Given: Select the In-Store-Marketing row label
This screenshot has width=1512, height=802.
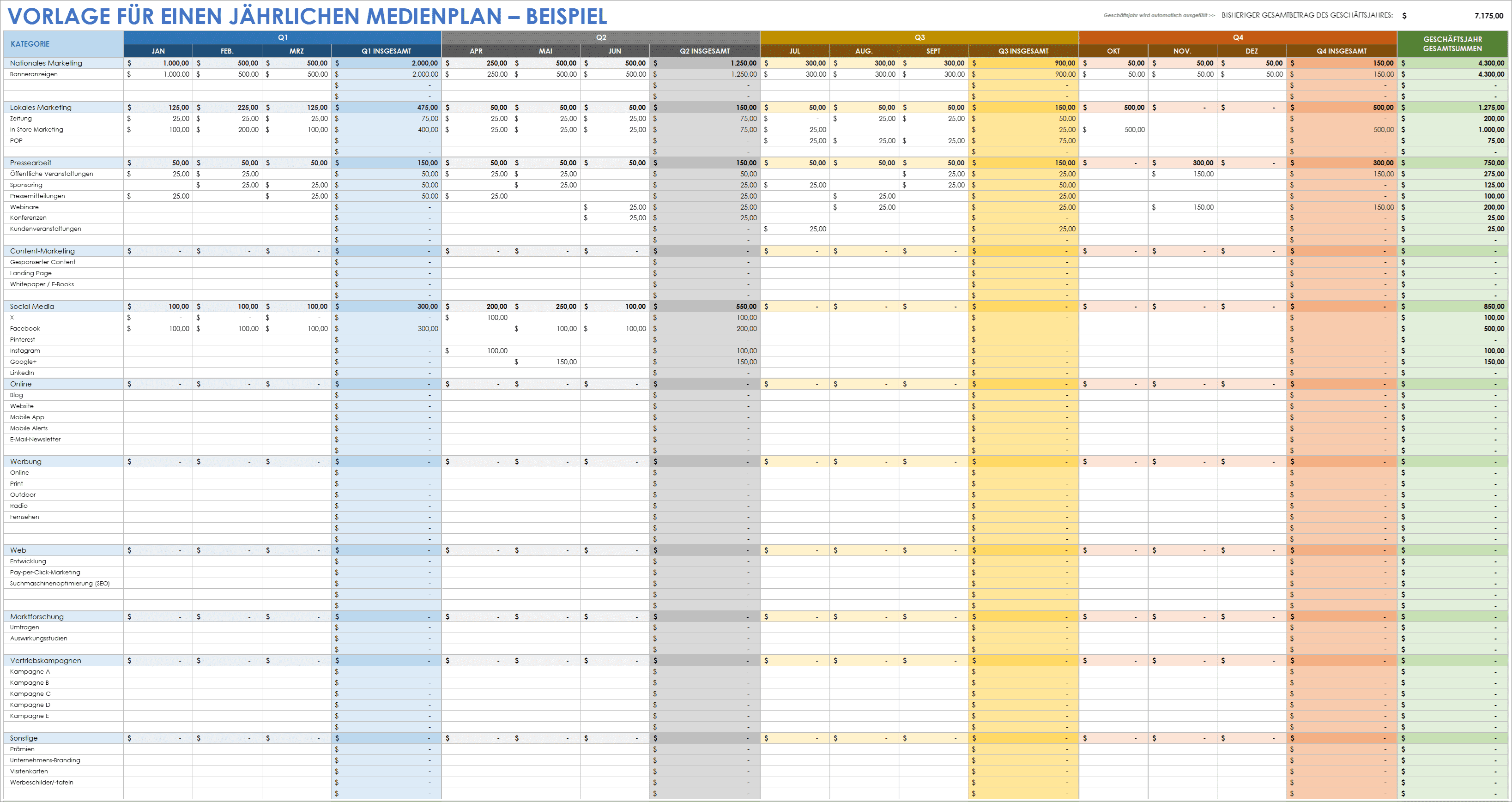Looking at the screenshot, I should pos(36,130).
